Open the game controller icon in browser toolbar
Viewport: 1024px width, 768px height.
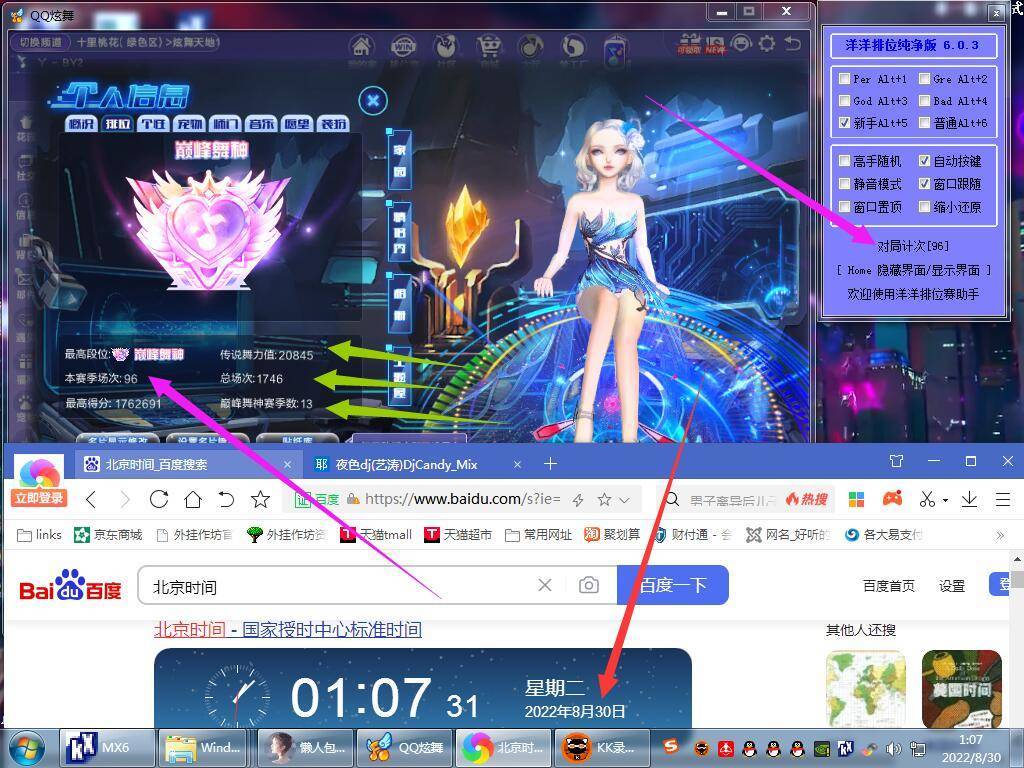[893, 499]
